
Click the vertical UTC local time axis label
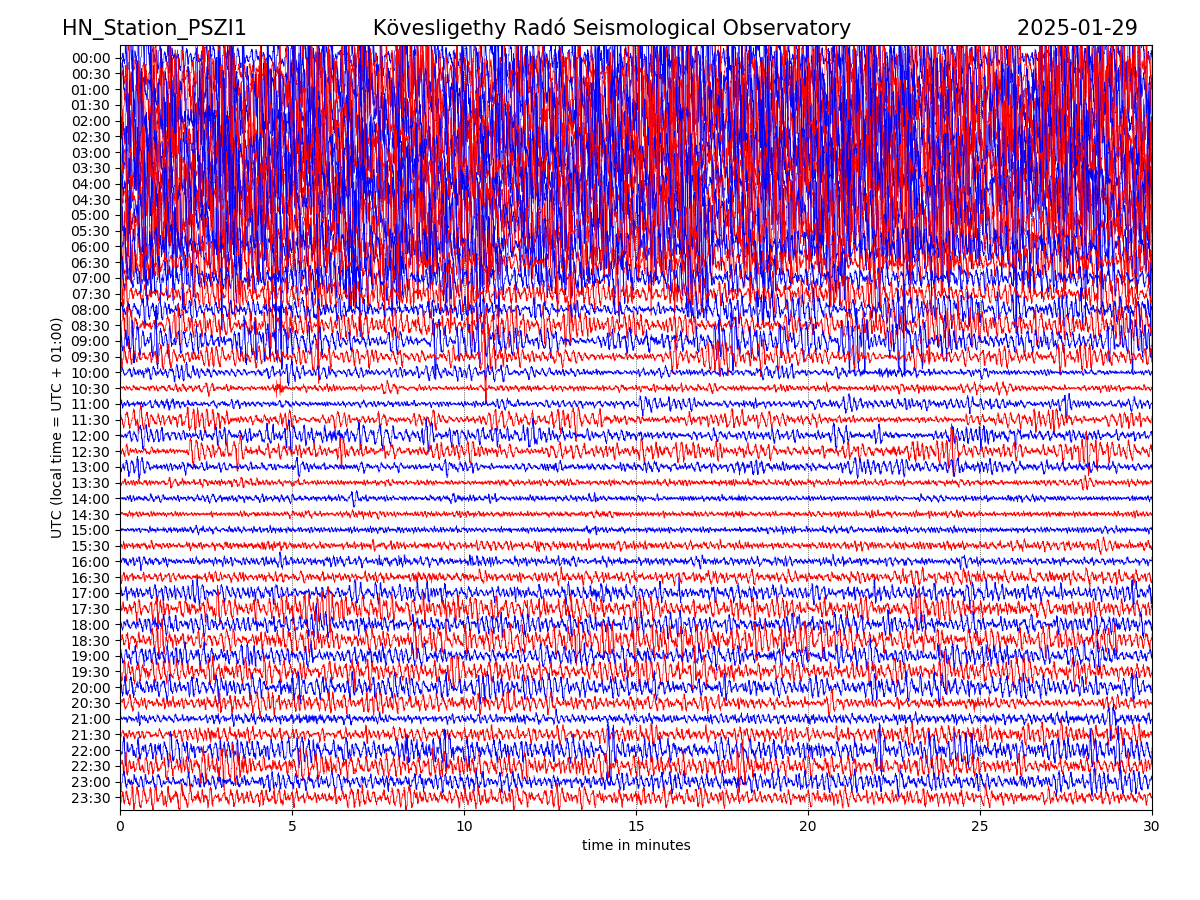coord(57,427)
